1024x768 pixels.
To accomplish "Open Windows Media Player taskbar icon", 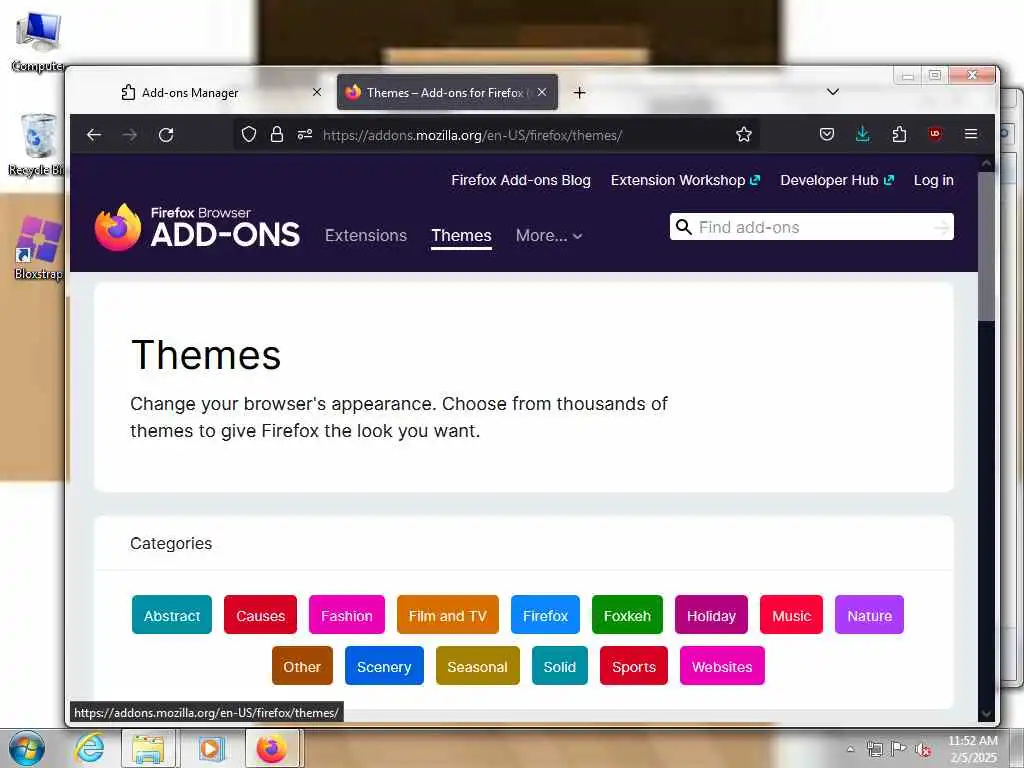I will click(210, 748).
